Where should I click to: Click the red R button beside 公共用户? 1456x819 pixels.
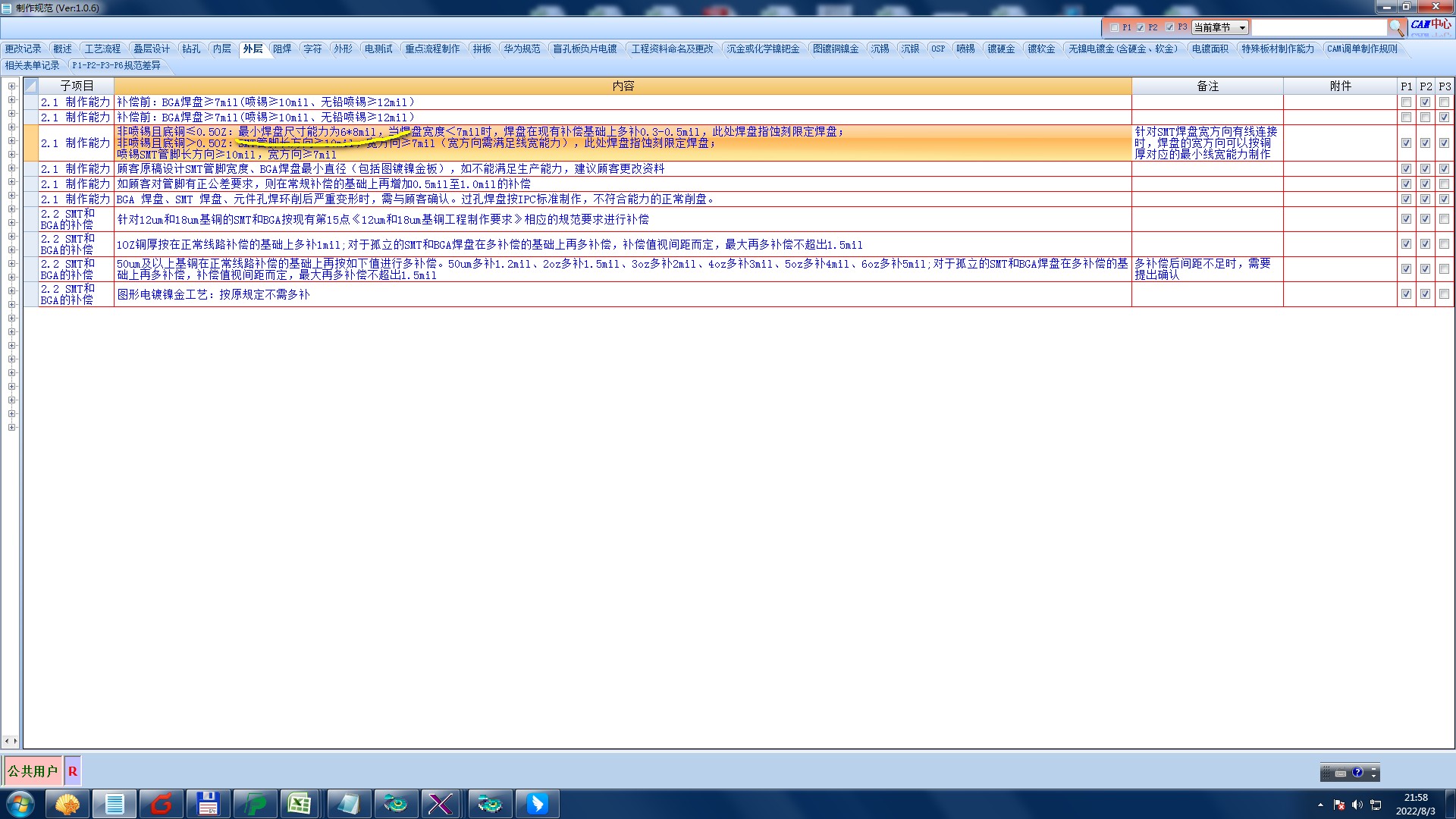pos(73,771)
